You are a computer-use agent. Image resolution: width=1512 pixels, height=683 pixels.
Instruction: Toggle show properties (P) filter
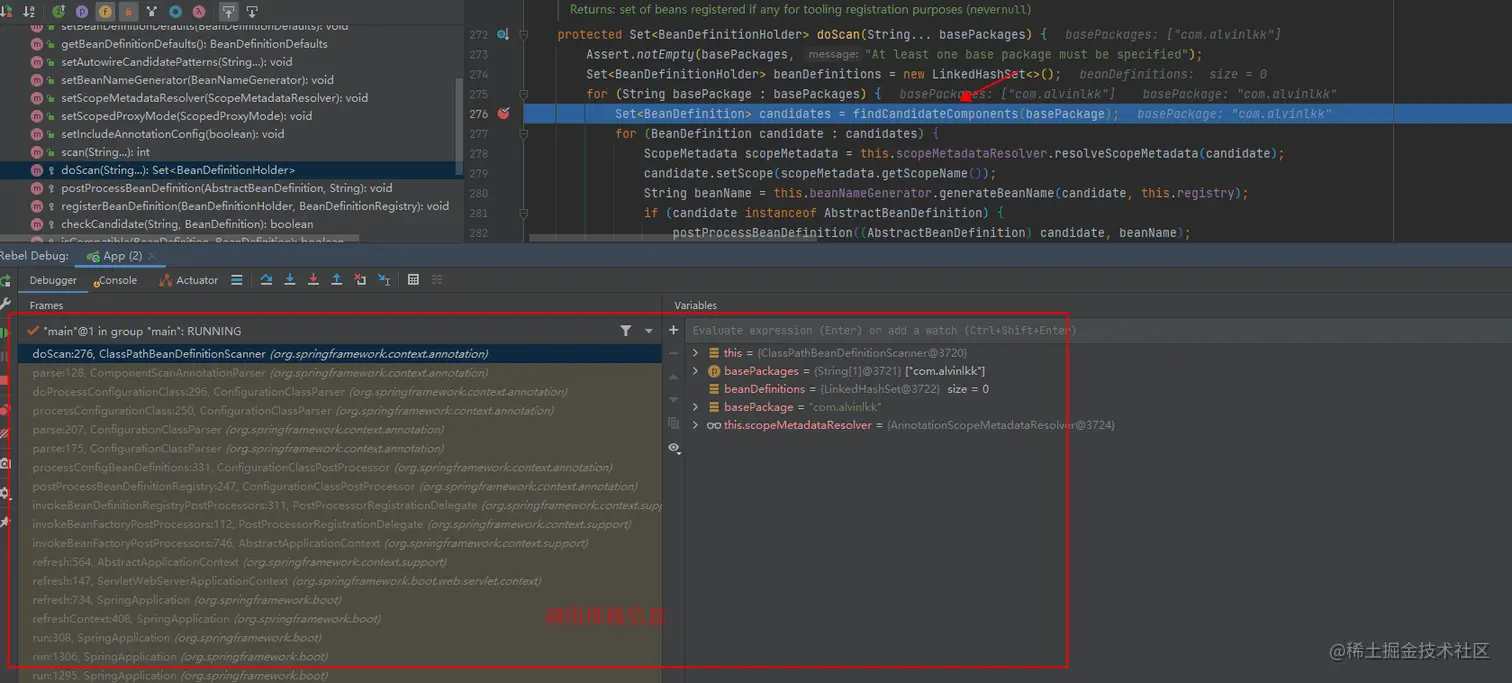[82, 12]
